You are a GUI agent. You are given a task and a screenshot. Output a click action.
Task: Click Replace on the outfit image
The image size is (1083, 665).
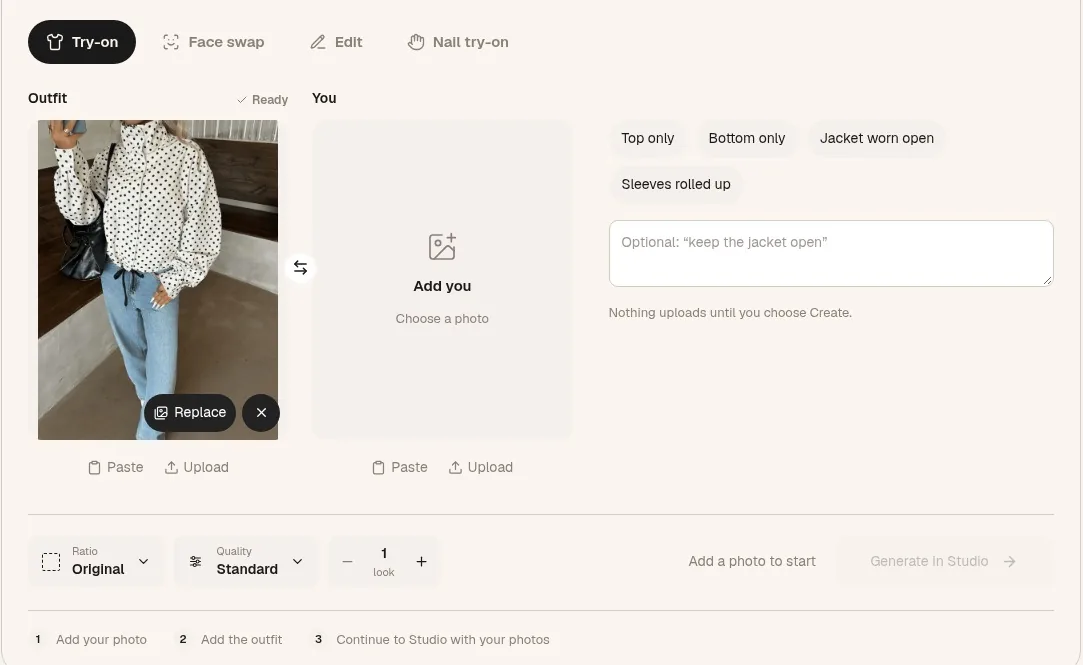[190, 413]
